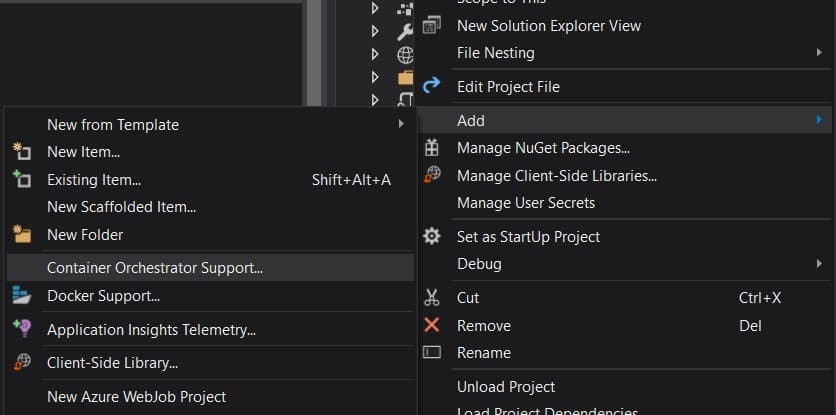
Task: Click the Docker Support whale icon
Action: (22, 296)
